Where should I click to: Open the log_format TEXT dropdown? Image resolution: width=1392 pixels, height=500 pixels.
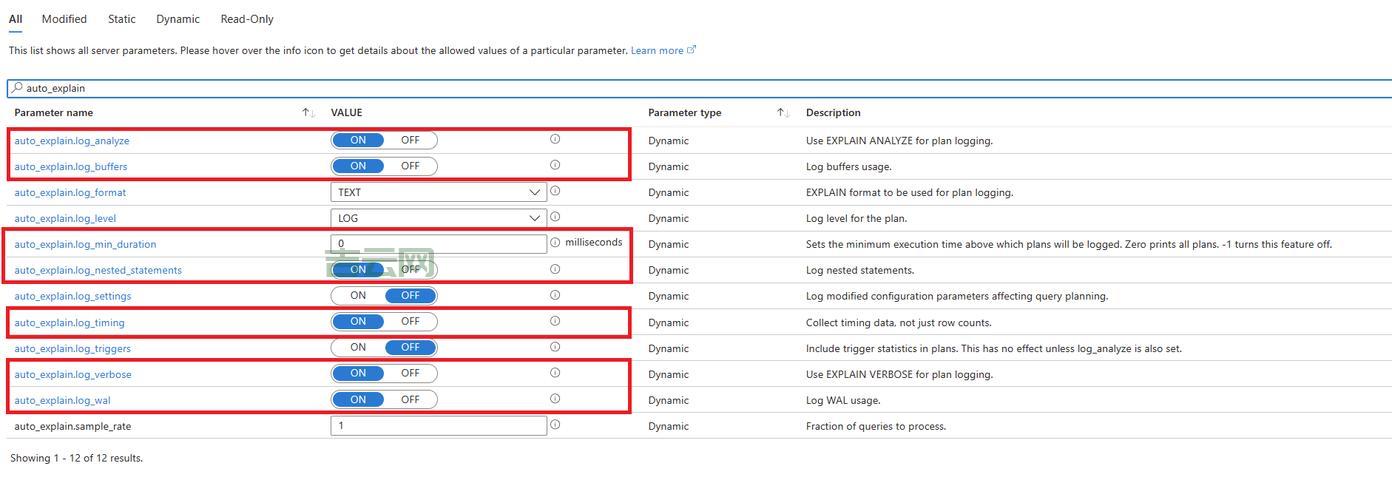coord(438,192)
